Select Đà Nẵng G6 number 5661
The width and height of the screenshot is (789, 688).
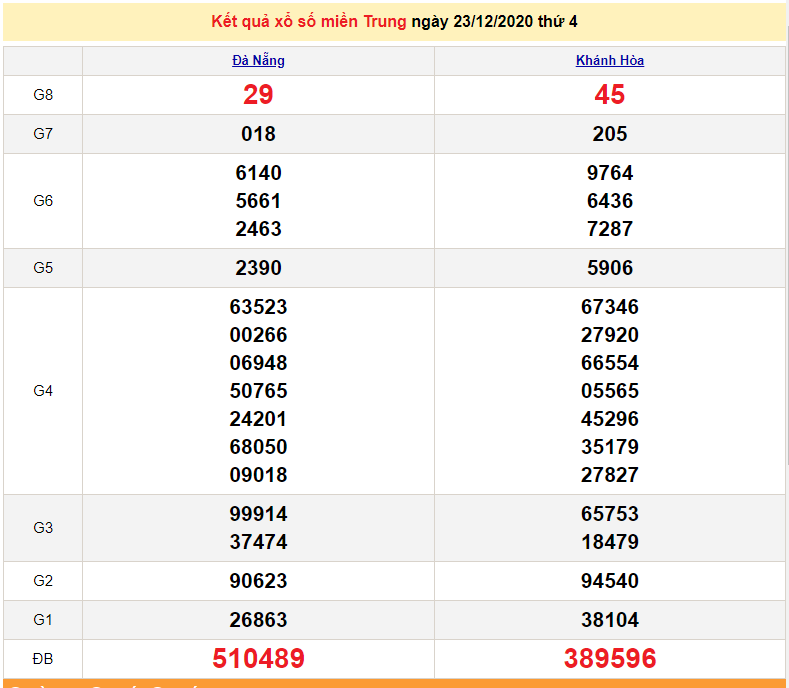258,201
